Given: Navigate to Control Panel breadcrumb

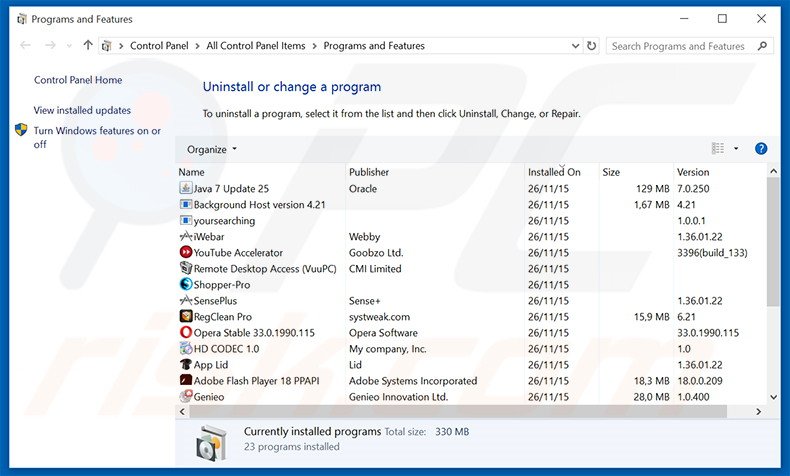Looking at the screenshot, I should coord(159,46).
